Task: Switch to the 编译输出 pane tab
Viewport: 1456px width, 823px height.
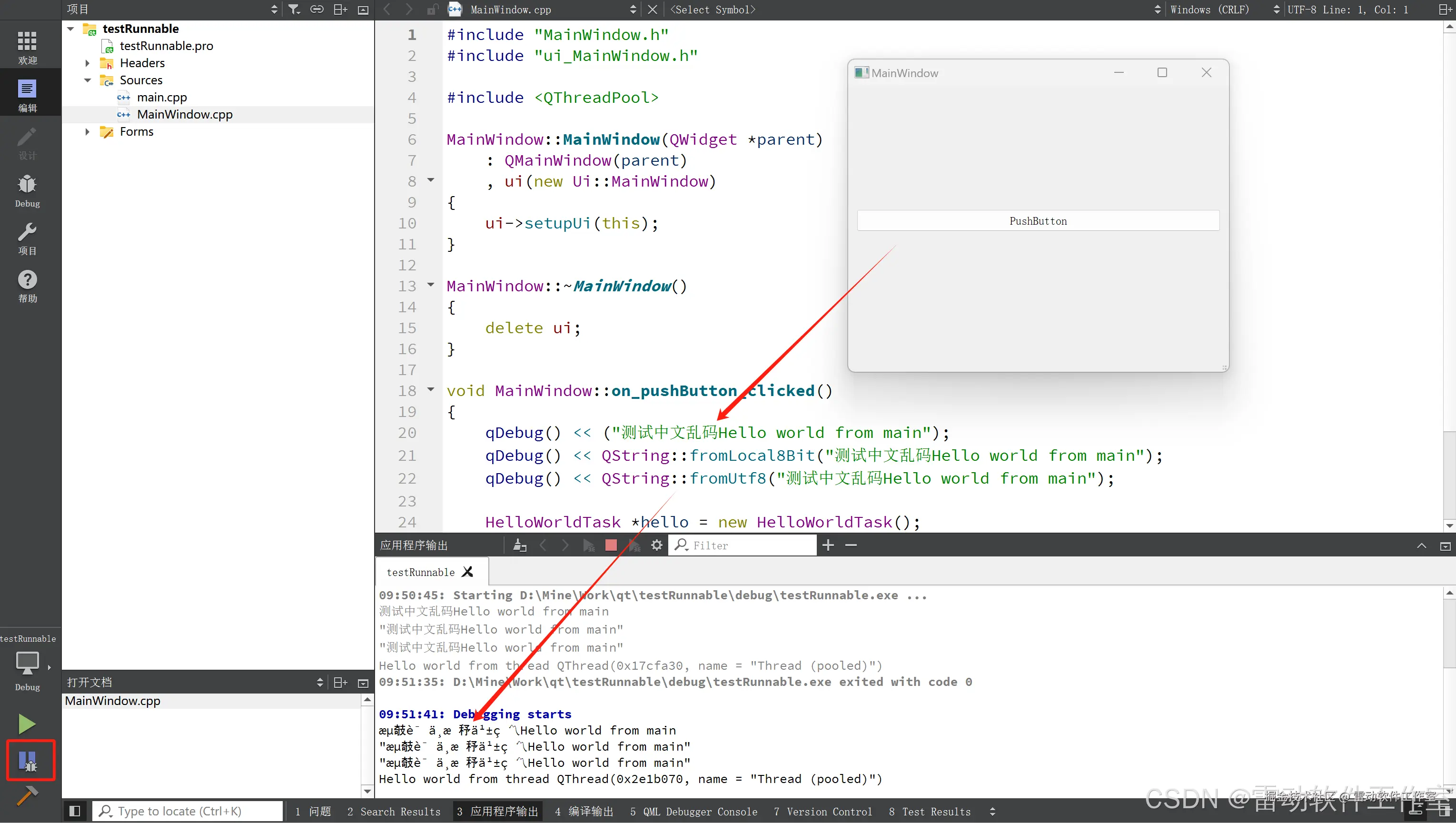Action: point(584,811)
